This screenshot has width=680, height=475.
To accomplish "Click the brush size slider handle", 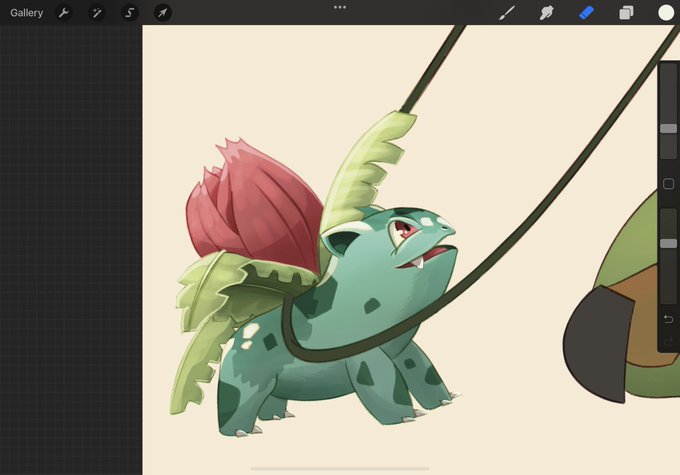I will coord(668,128).
